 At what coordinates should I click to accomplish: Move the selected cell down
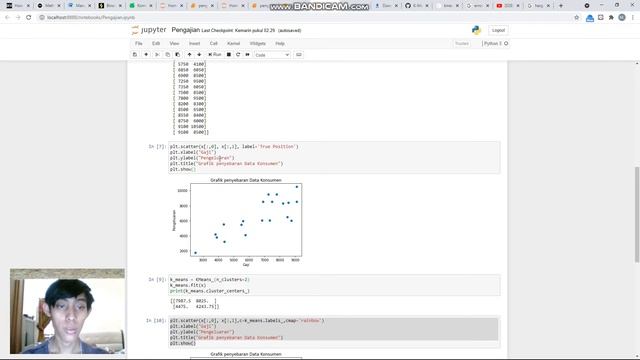(199, 55)
